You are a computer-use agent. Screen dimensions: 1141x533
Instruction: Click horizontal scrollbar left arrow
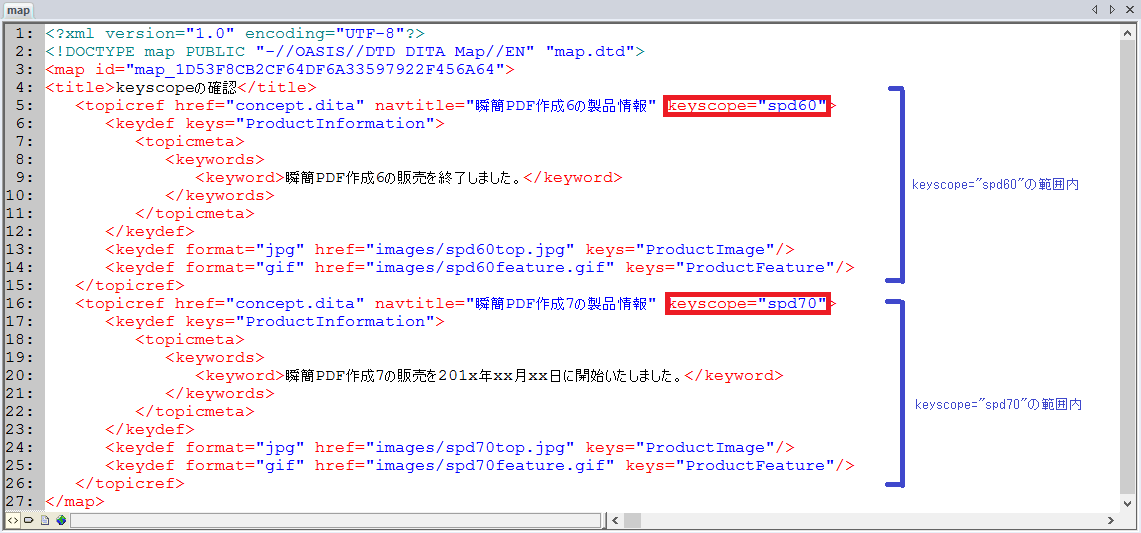point(615,521)
